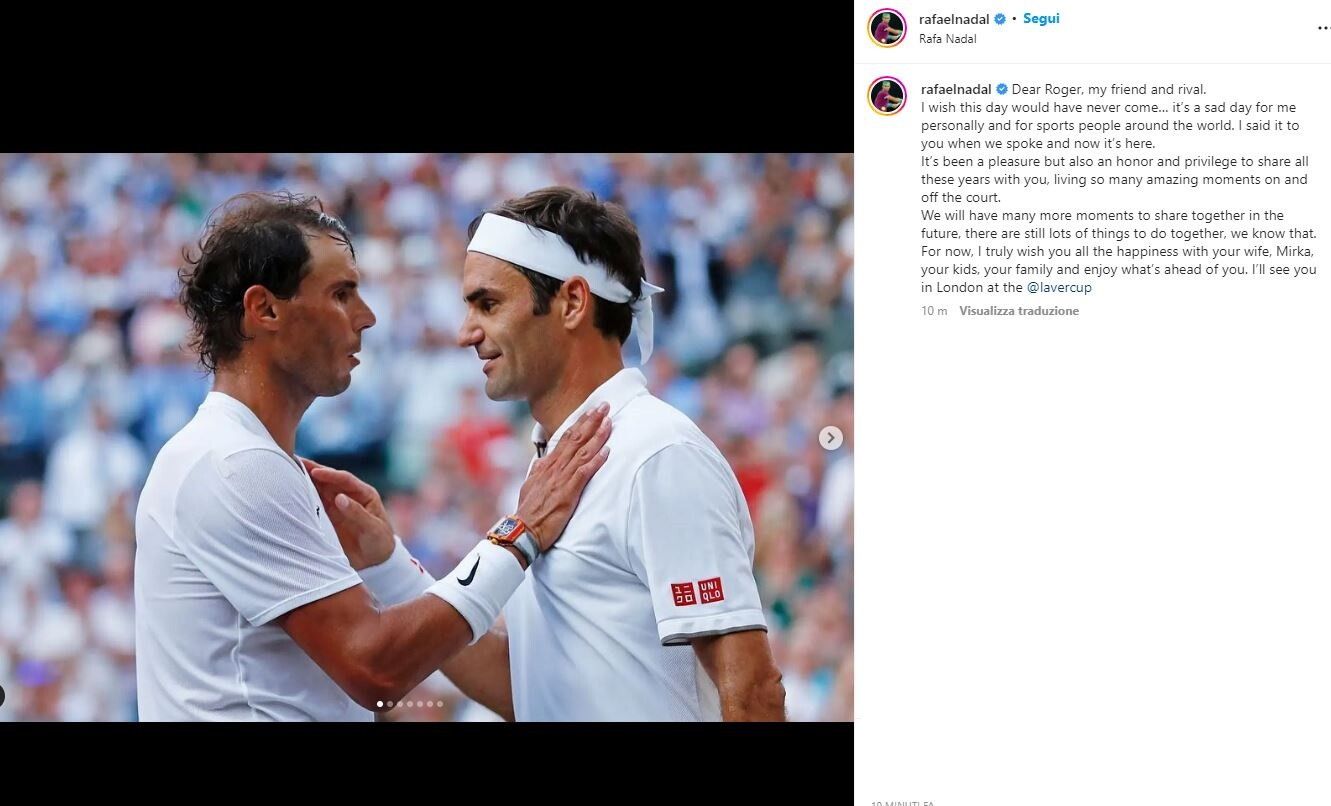1331x806 pixels.
Task: Click the profile avatar next to the caption
Action: pyautogui.click(x=887, y=96)
